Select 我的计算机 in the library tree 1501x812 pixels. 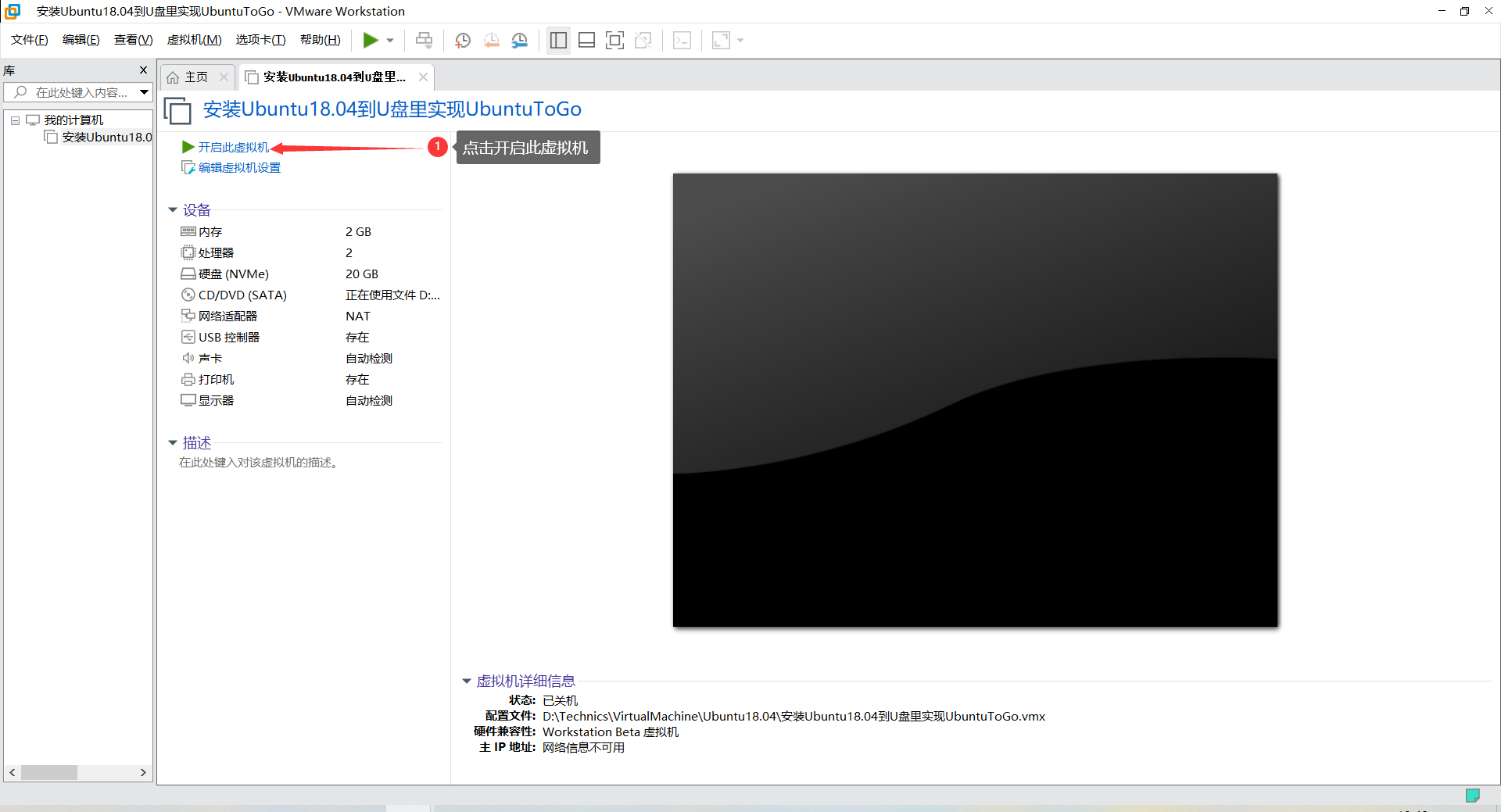click(73, 120)
